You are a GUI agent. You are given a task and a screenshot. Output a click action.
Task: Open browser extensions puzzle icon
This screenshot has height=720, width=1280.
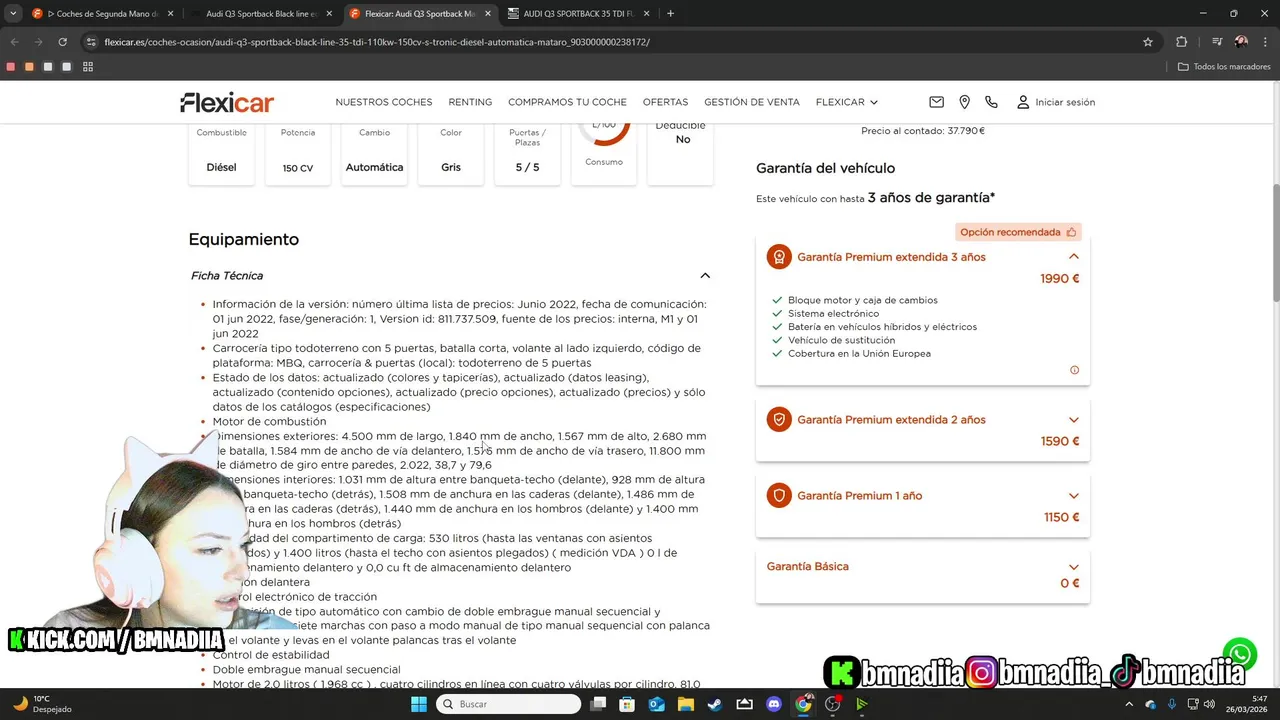(x=1181, y=42)
